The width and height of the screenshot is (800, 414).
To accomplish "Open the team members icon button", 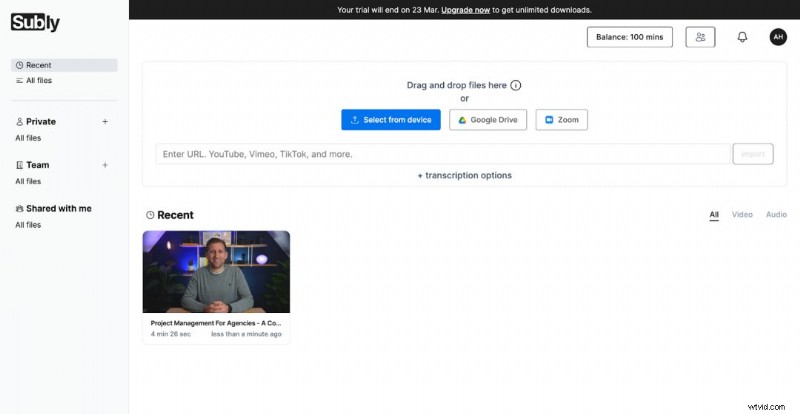I will (x=700, y=37).
